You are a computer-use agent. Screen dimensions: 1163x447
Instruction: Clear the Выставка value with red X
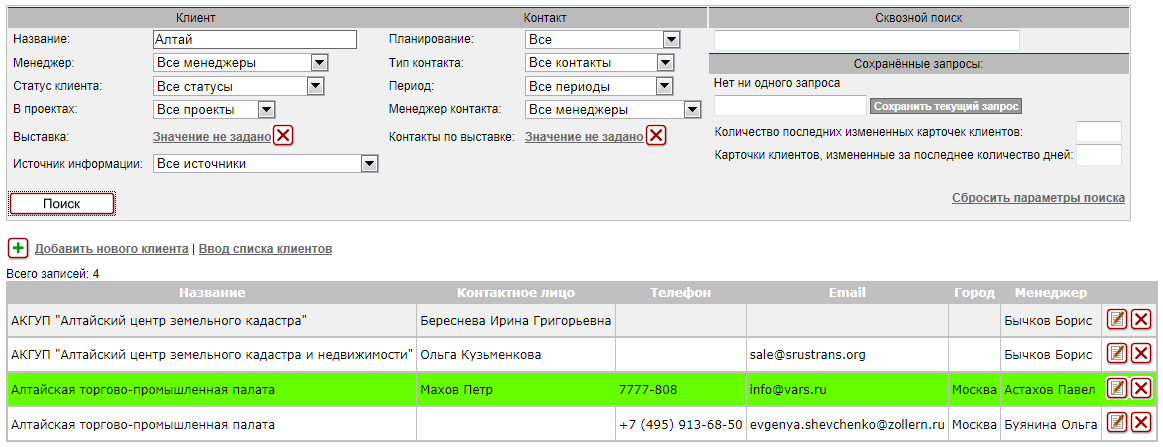283,136
